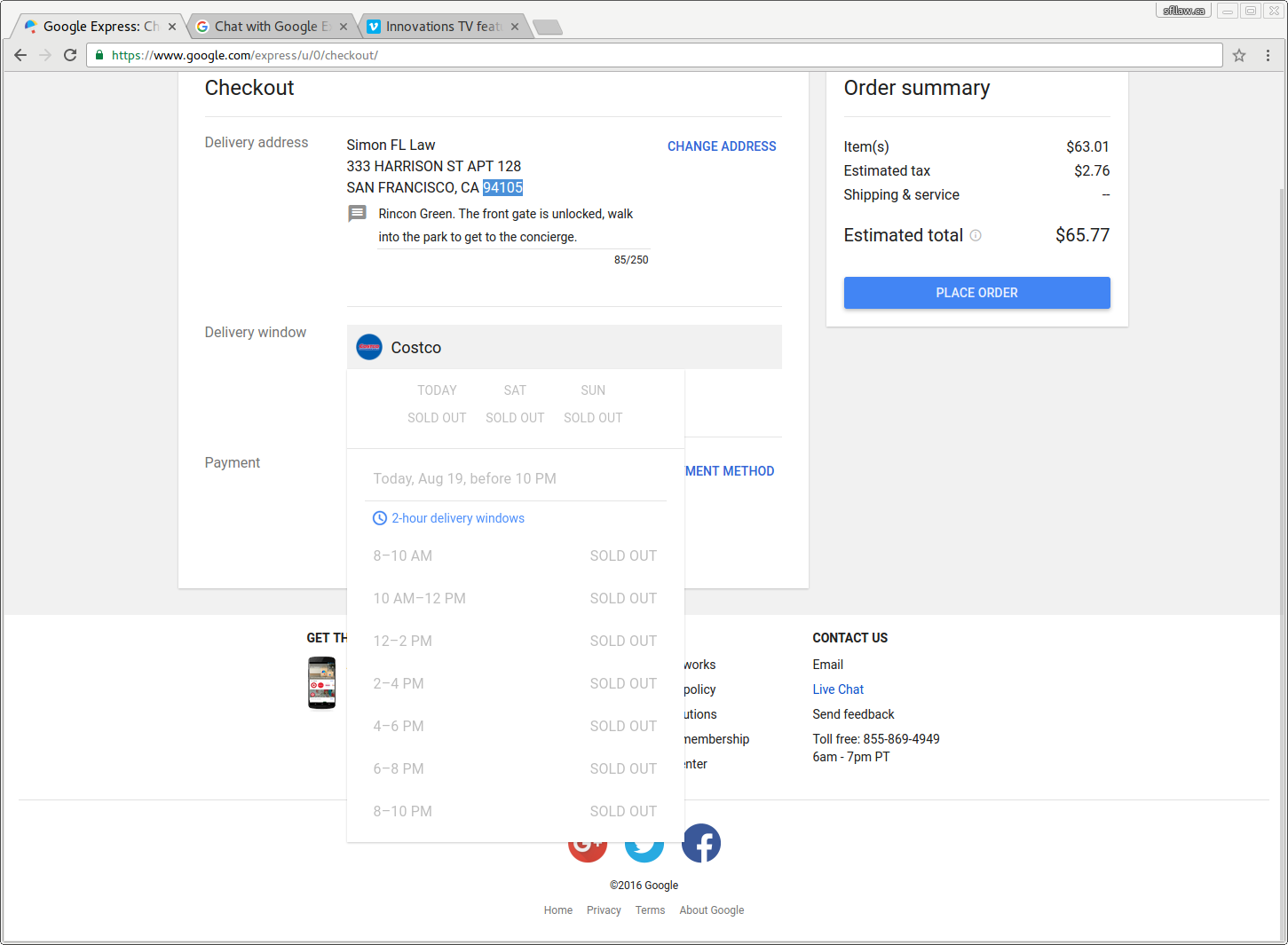Click the browser back arrow

point(20,55)
